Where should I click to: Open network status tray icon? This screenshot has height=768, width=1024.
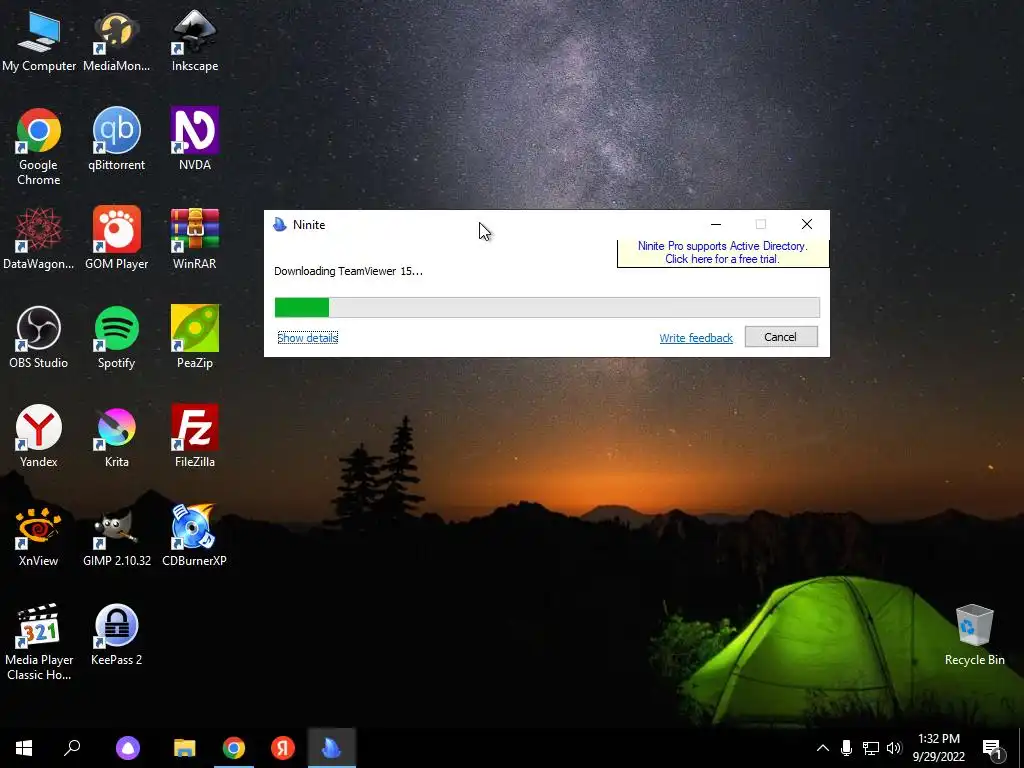[x=871, y=748]
